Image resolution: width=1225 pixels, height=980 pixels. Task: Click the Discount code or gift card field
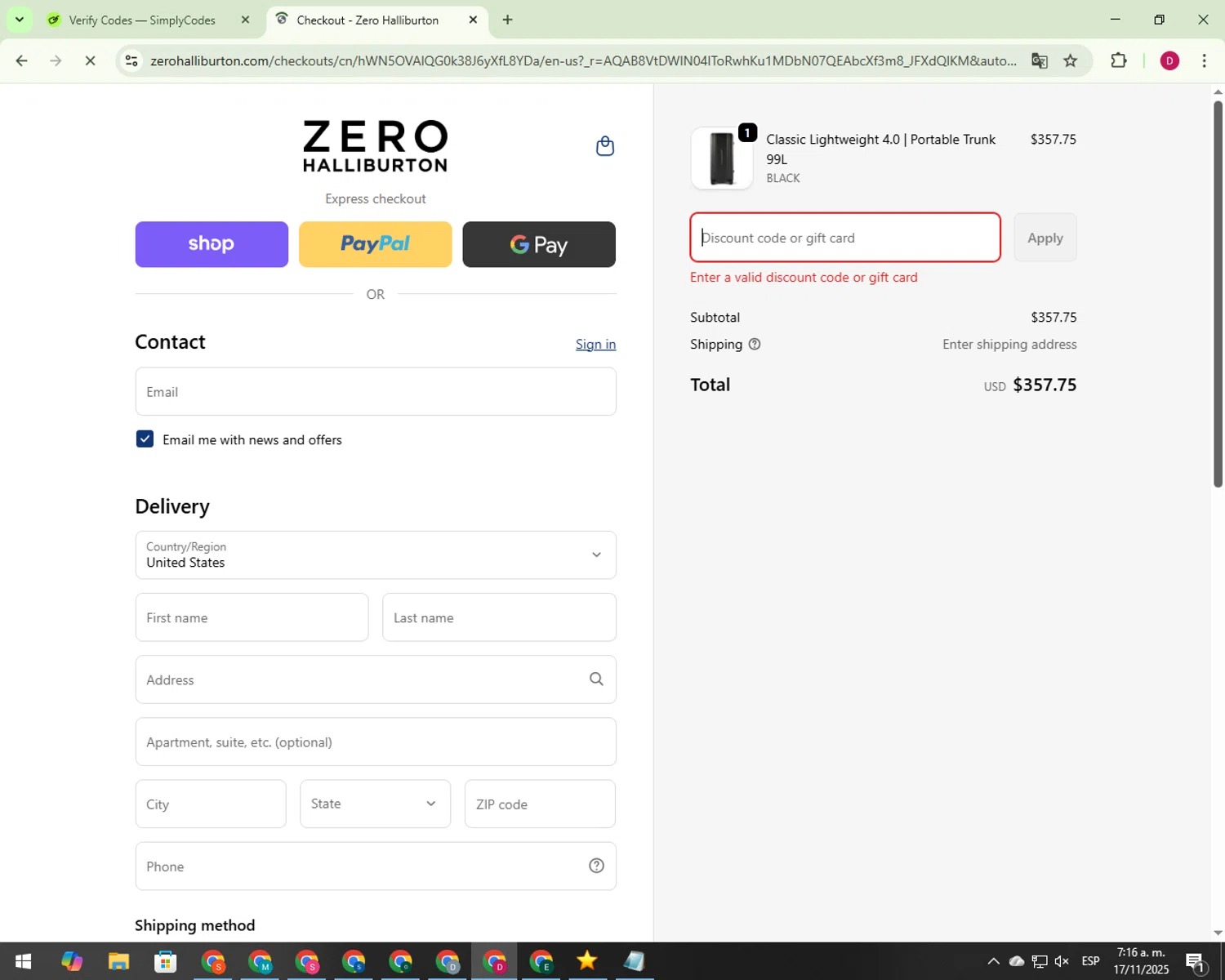pyautogui.click(x=845, y=238)
